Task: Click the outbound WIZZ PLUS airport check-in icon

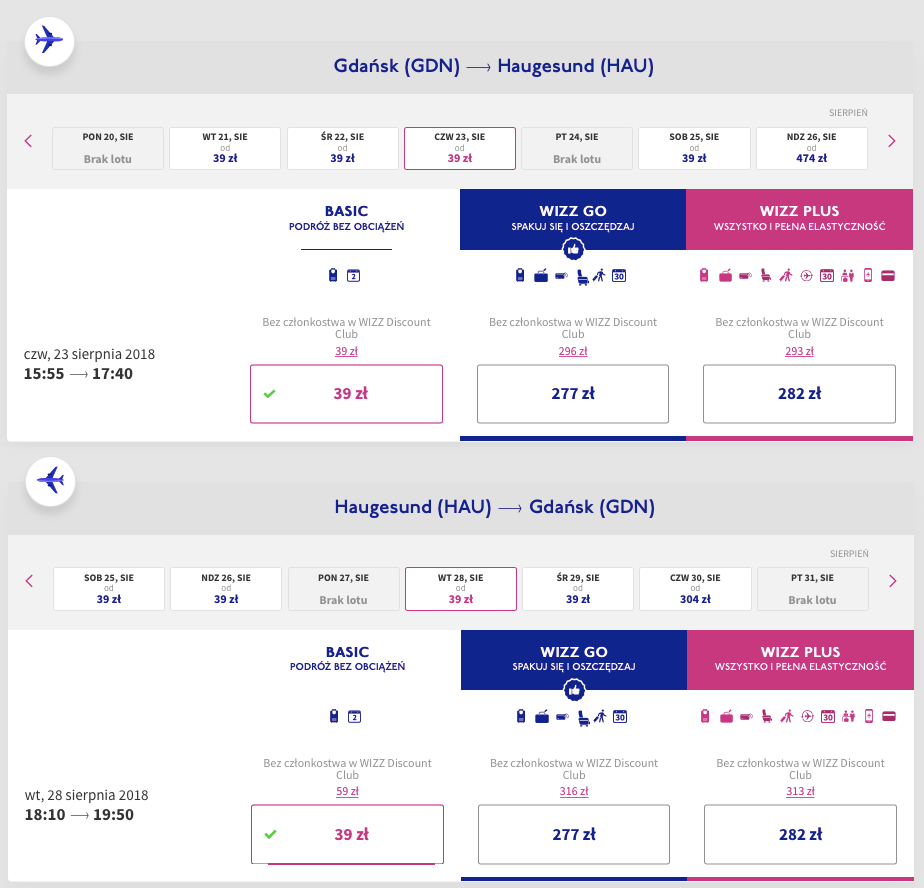Action: point(847,275)
